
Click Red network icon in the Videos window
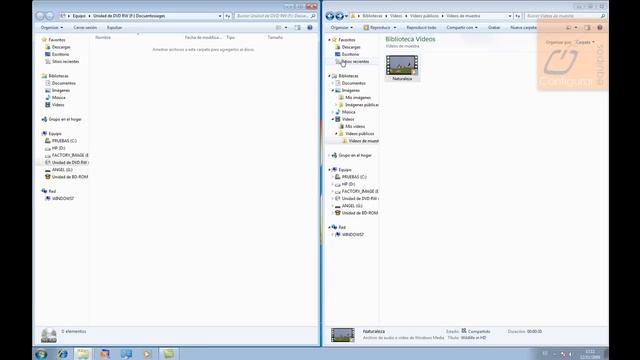click(334, 227)
